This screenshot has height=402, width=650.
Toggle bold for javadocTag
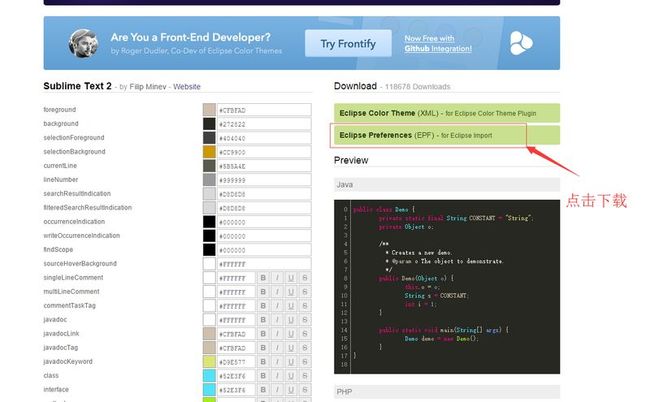tap(263, 348)
